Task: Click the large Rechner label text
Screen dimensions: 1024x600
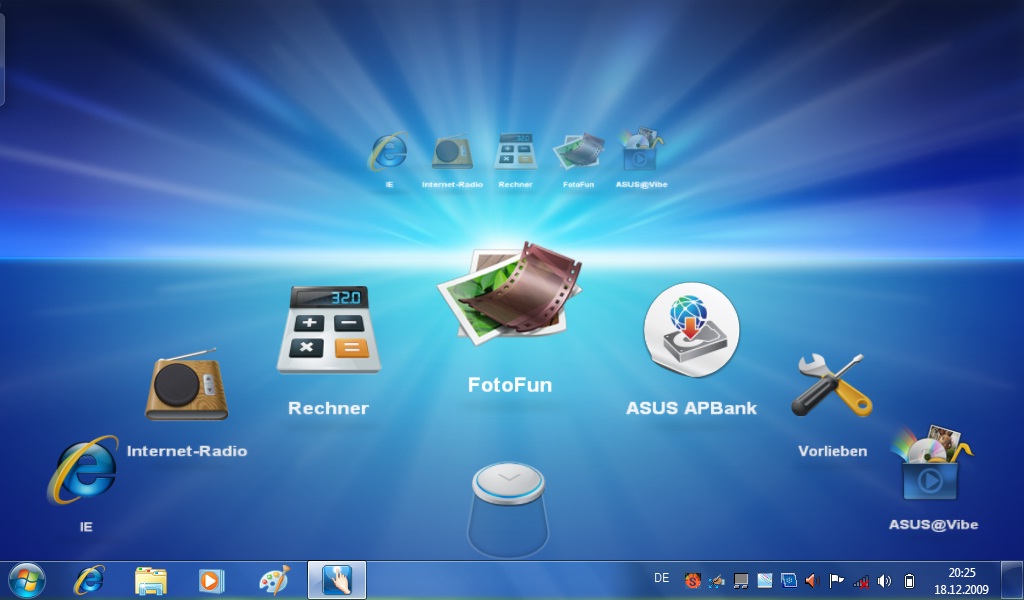Action: [x=328, y=408]
